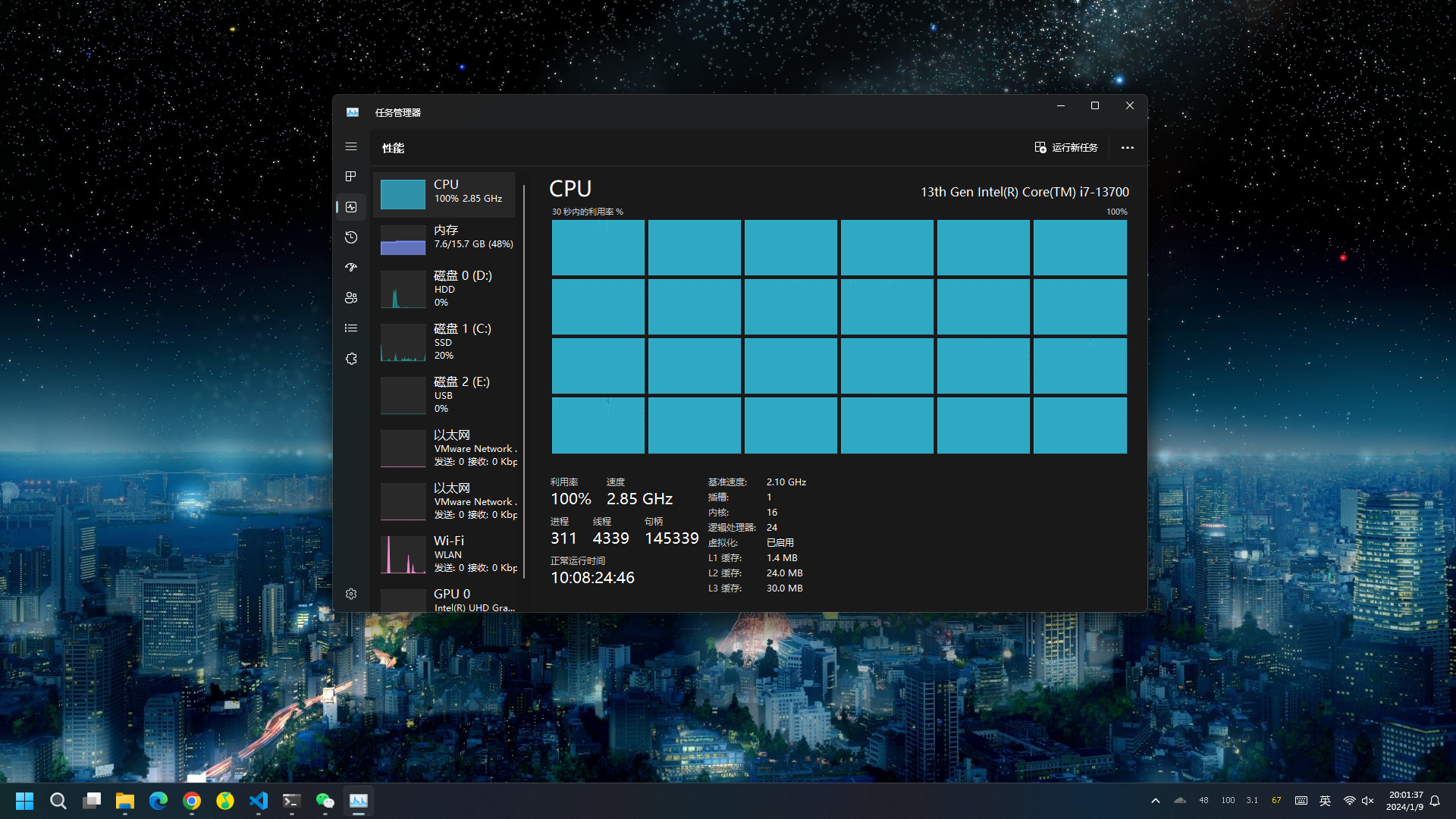1456x819 pixels.
Task: Select the Memory performance item
Action: (446, 237)
